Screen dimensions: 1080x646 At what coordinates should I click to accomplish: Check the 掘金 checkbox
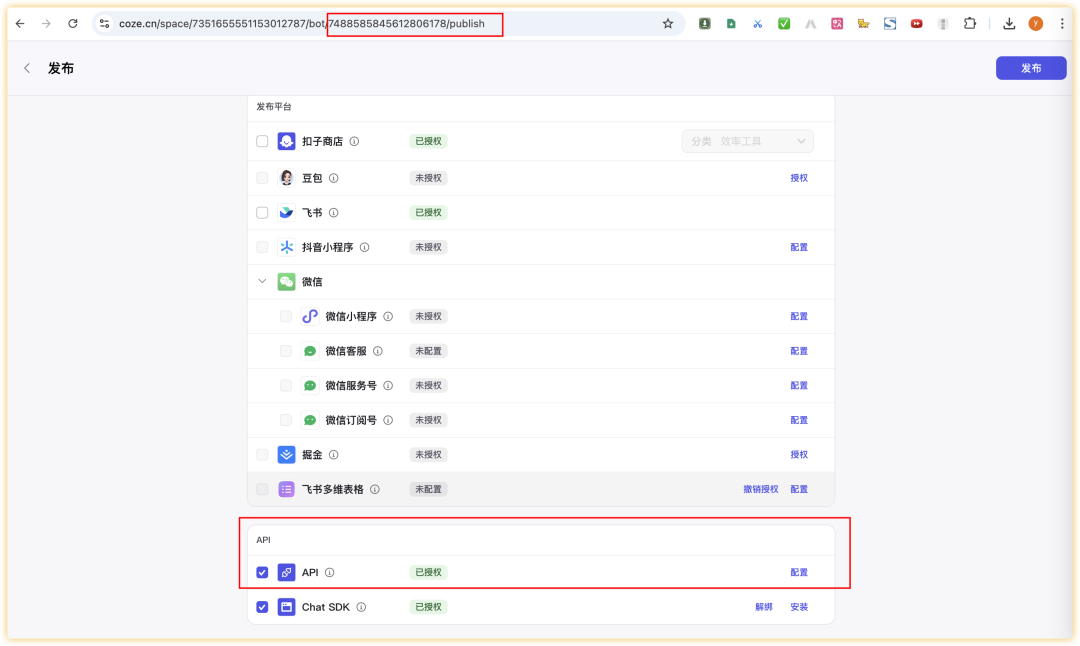tap(262, 455)
